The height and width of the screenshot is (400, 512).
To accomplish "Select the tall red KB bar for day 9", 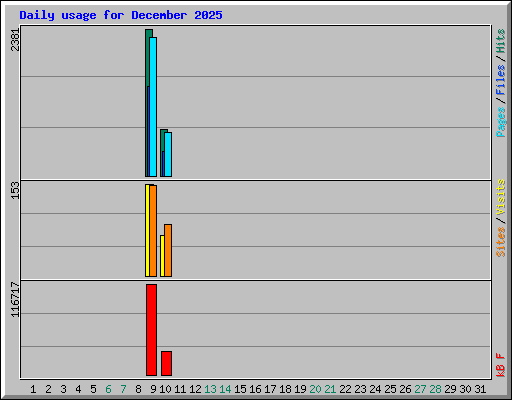I will click(151, 330).
